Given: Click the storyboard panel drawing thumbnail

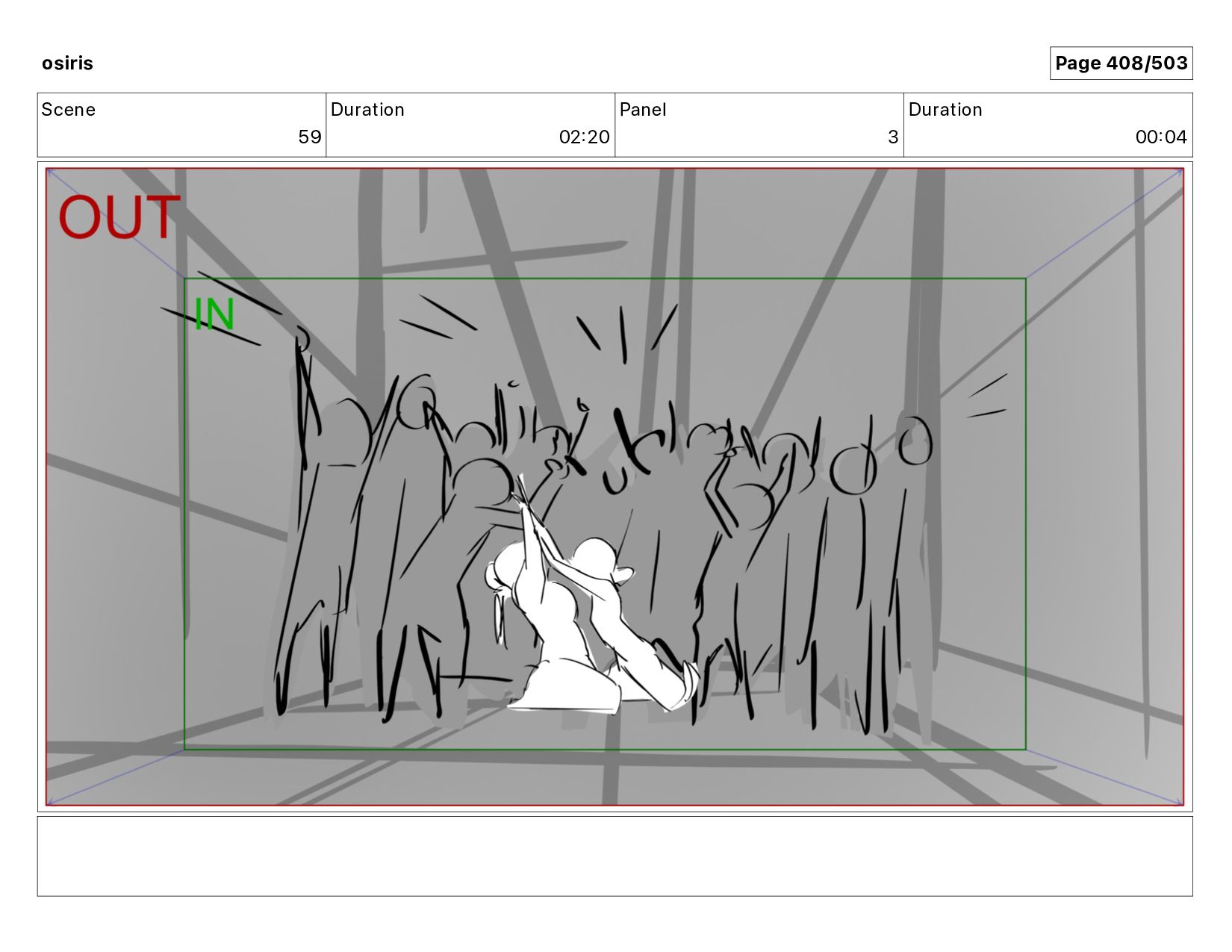Looking at the screenshot, I should (615, 487).
